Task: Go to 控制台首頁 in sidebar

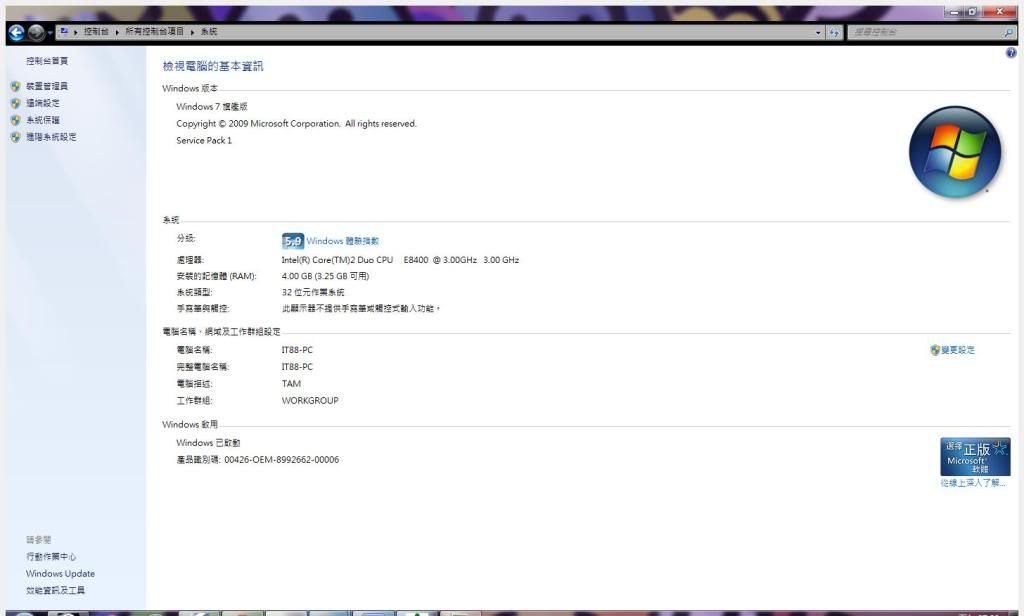Action: [x=47, y=61]
